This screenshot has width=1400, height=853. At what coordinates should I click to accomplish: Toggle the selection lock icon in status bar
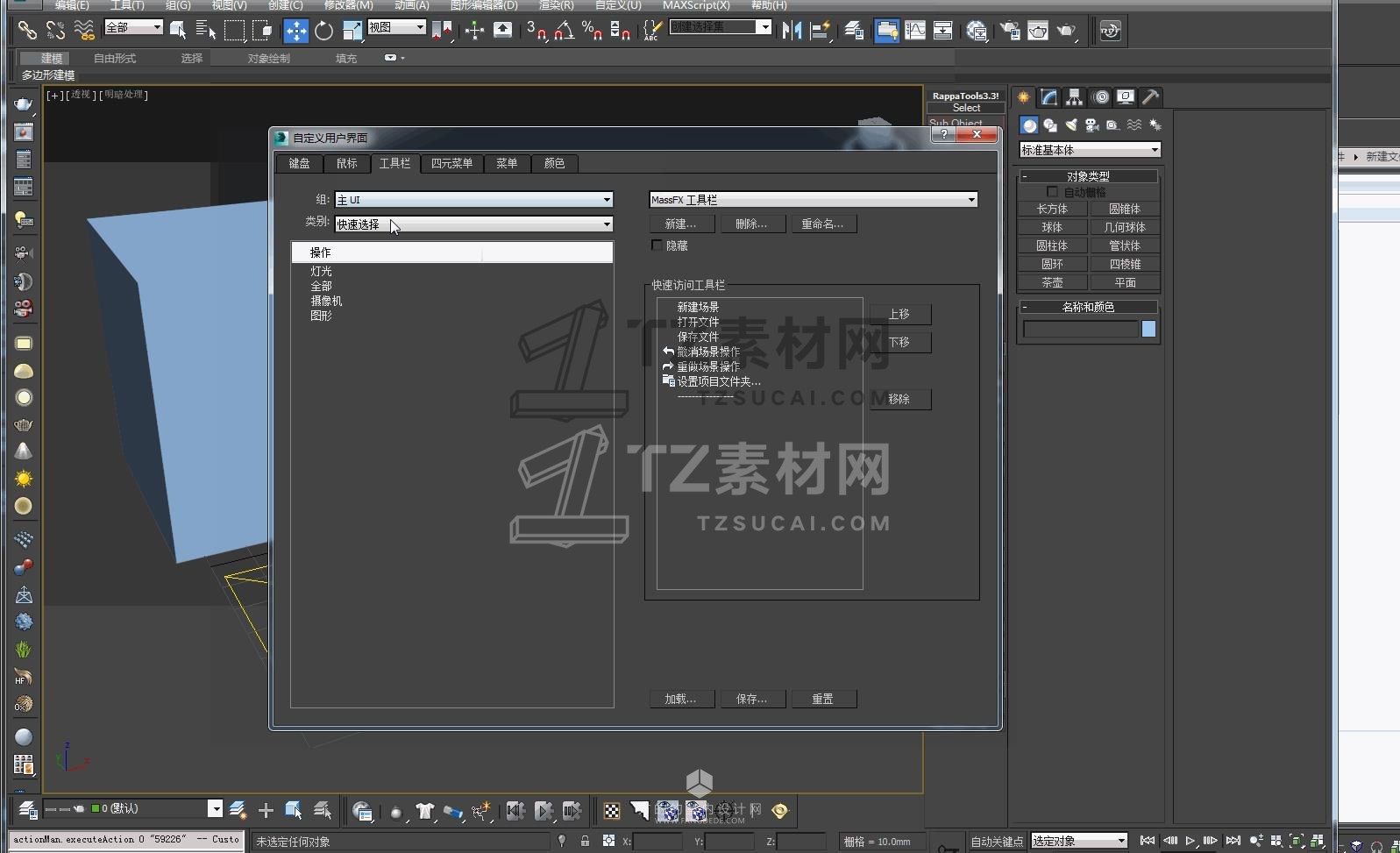[585, 841]
